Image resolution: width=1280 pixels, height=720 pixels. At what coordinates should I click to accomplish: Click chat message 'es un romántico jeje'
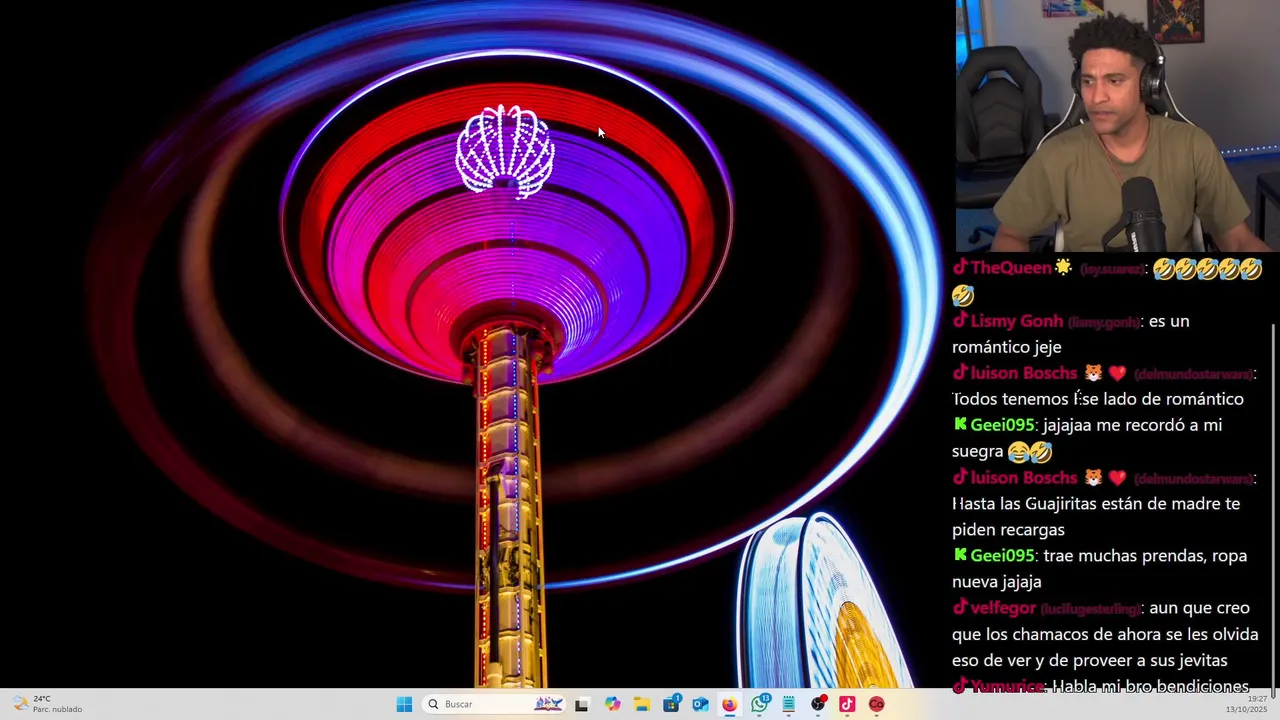(x=1071, y=334)
